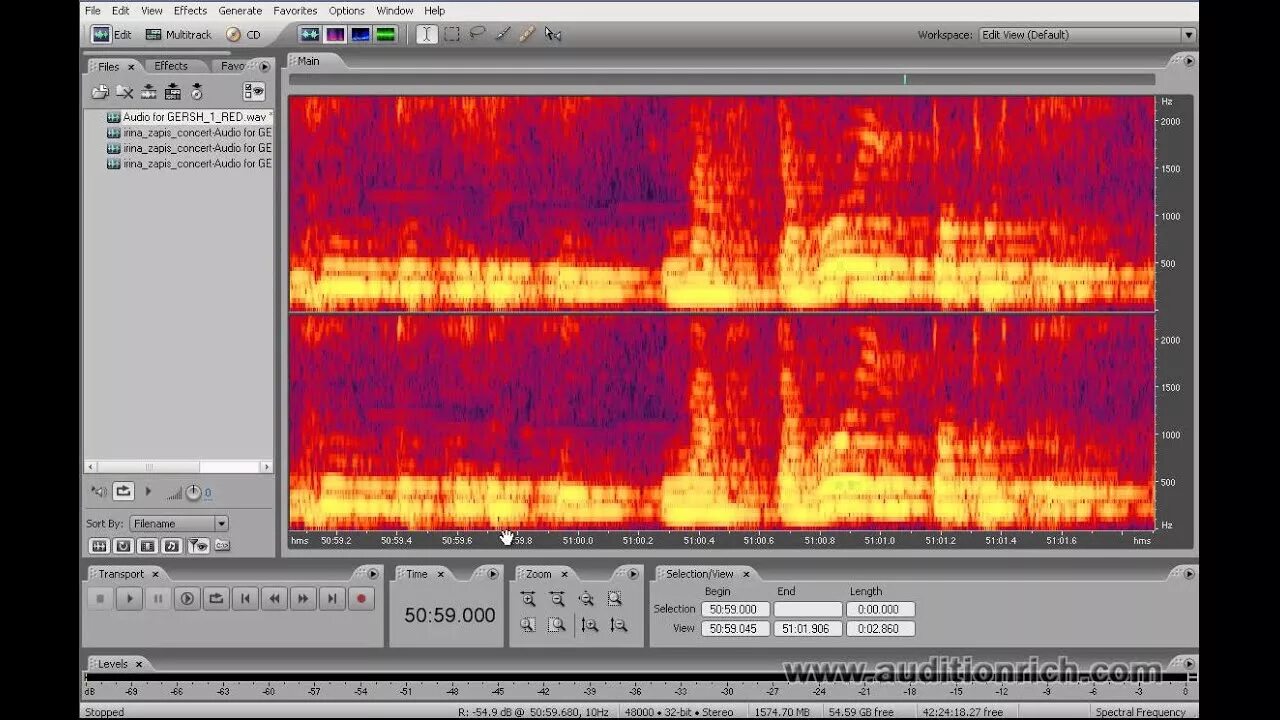Switch to Edit view button
1280x720 pixels.
(x=111, y=34)
